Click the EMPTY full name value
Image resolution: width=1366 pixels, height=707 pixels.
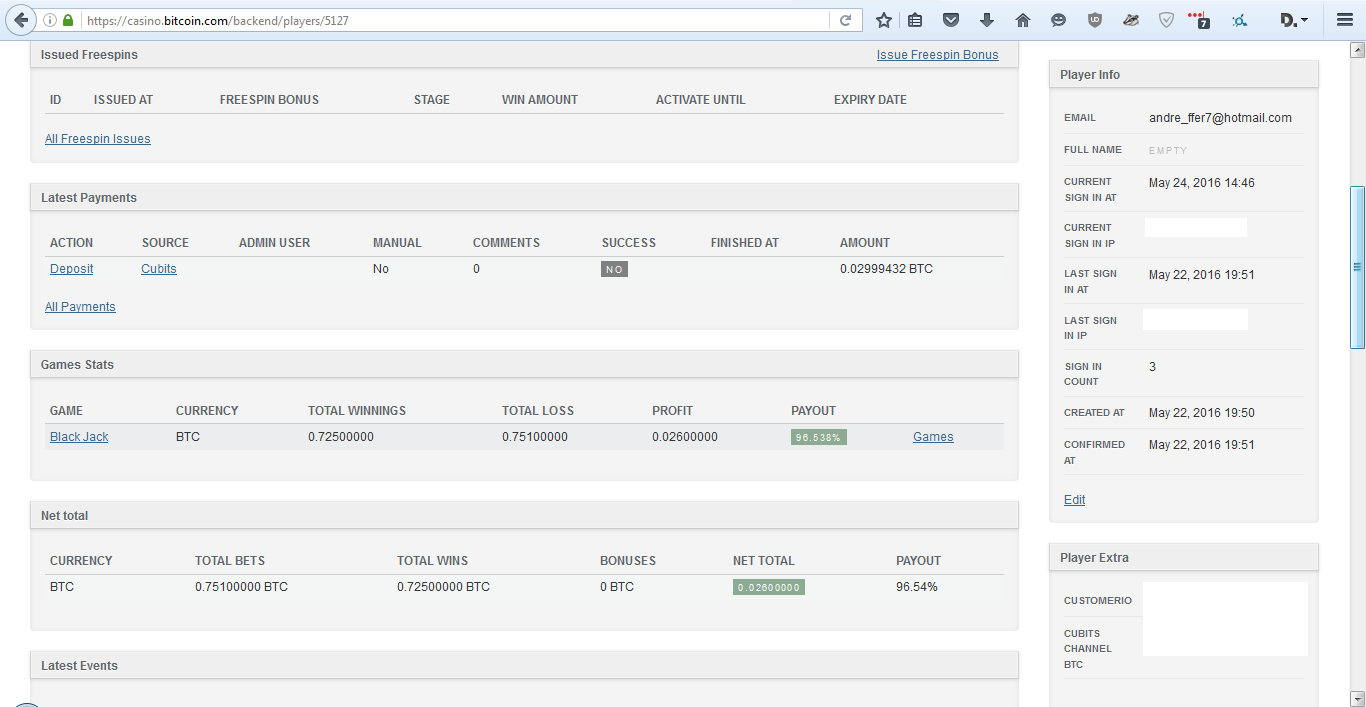tap(1168, 150)
